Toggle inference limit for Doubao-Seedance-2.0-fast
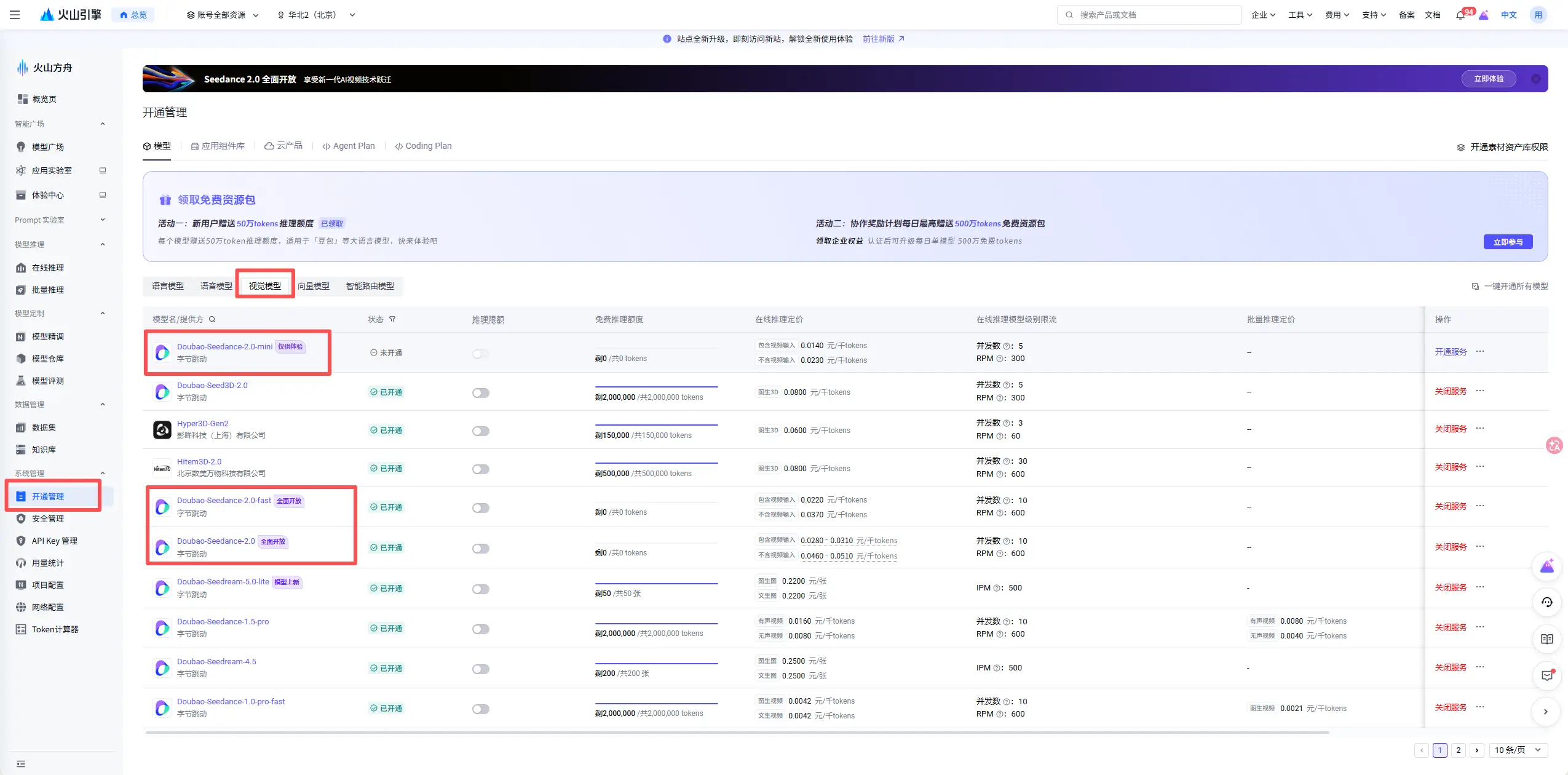The width and height of the screenshot is (1568, 775). pos(481,508)
